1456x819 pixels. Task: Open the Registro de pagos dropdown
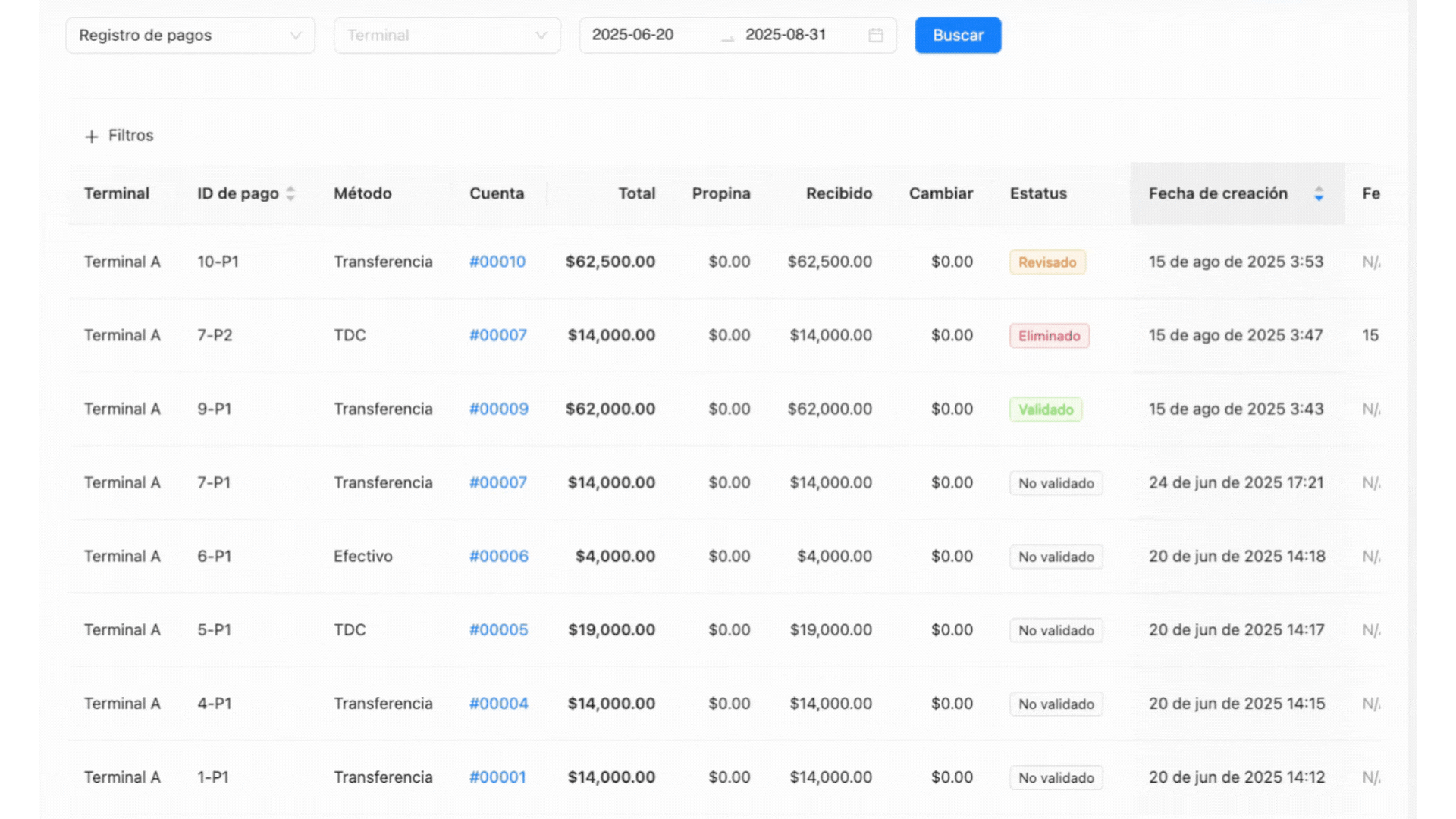190,36
